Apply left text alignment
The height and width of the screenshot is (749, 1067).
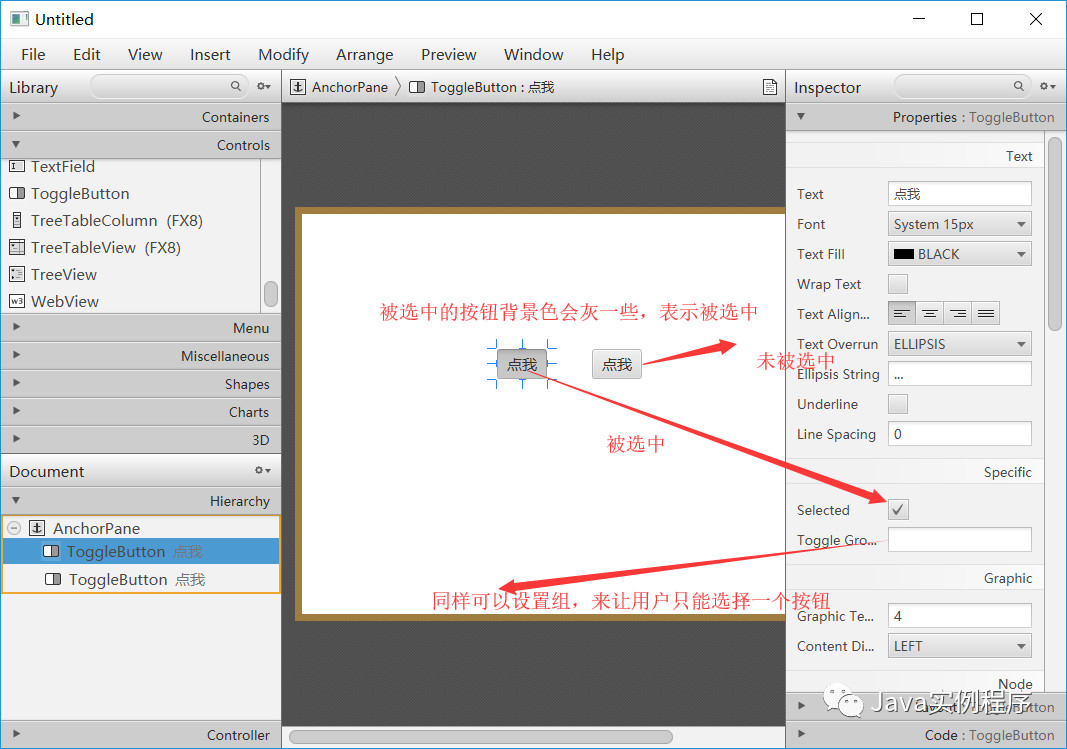coord(901,312)
